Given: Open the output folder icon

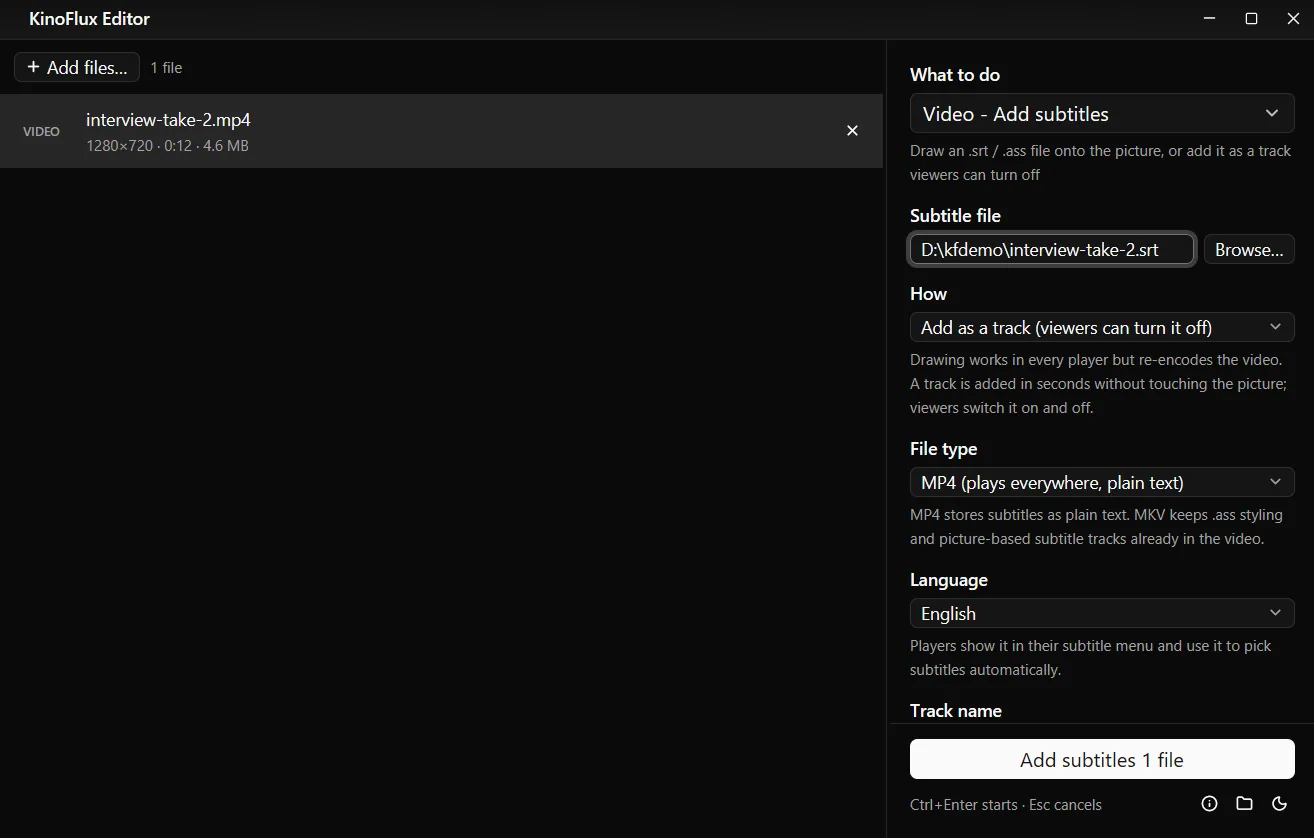Looking at the screenshot, I should pos(1244,803).
